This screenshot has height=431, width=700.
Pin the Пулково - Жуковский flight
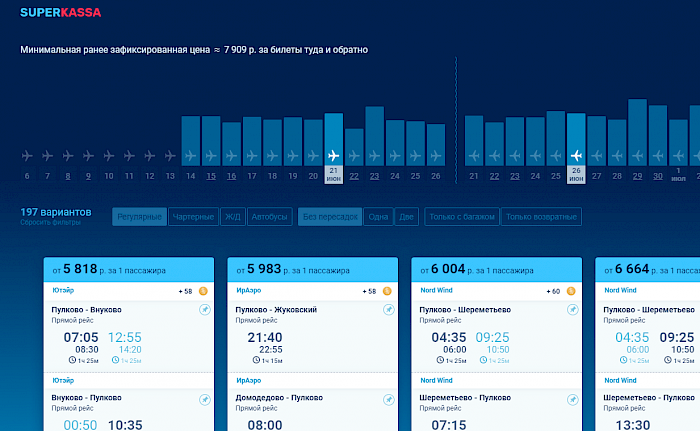389,310
